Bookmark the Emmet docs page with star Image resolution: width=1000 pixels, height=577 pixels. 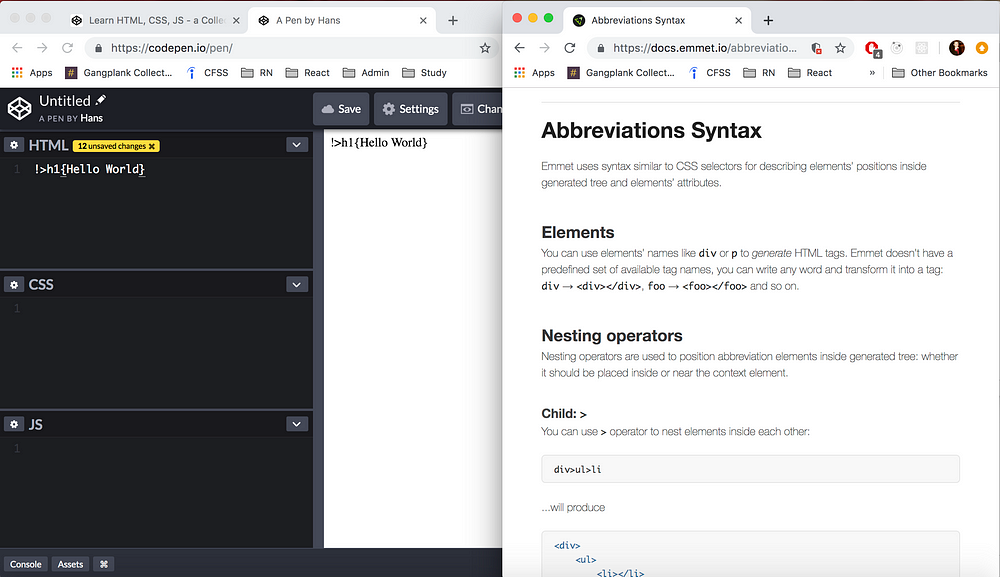(x=840, y=48)
